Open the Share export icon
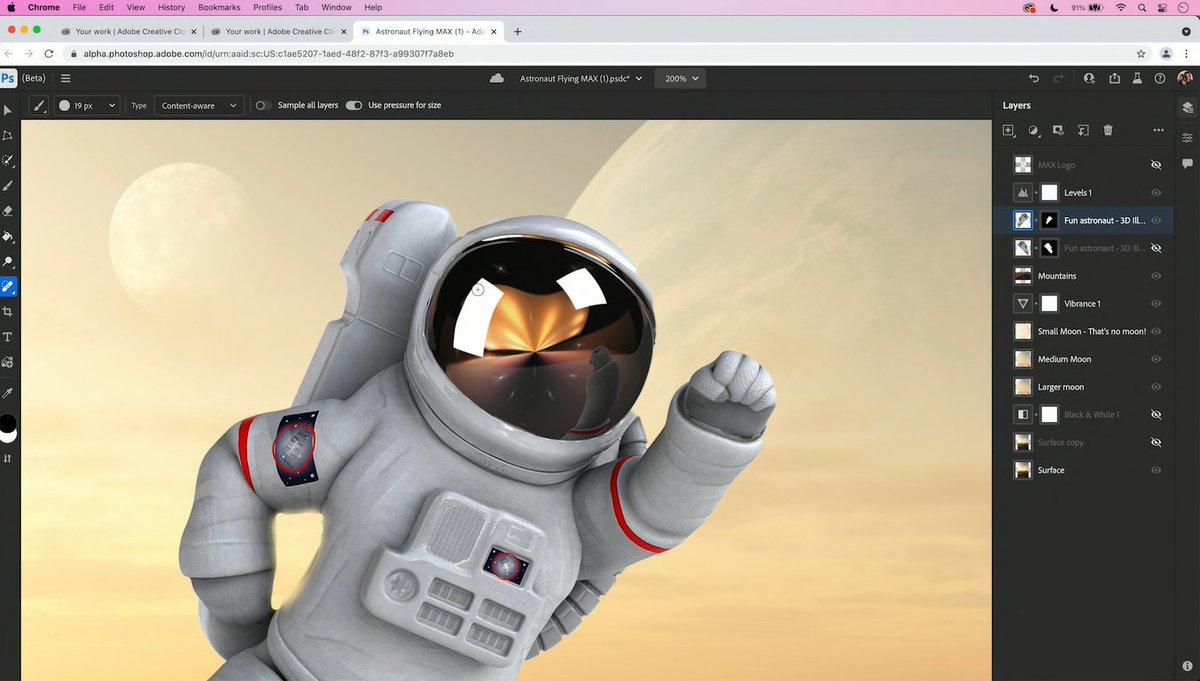Image resolution: width=1200 pixels, height=681 pixels. (1113, 78)
